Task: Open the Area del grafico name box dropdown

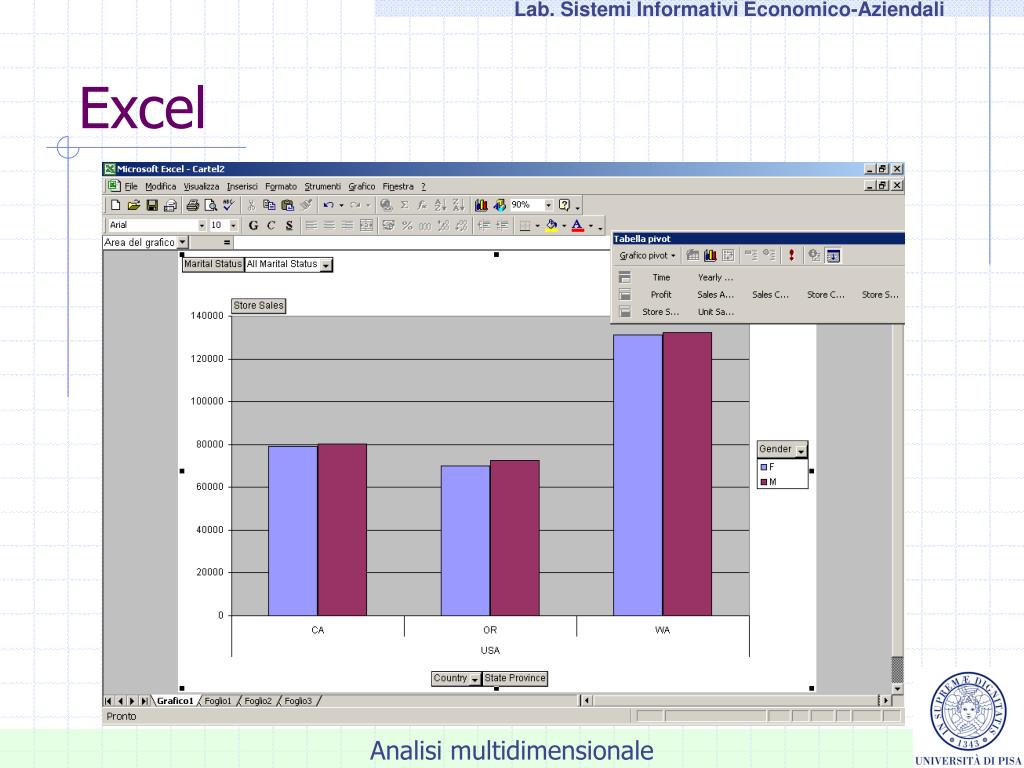Action: tap(183, 242)
